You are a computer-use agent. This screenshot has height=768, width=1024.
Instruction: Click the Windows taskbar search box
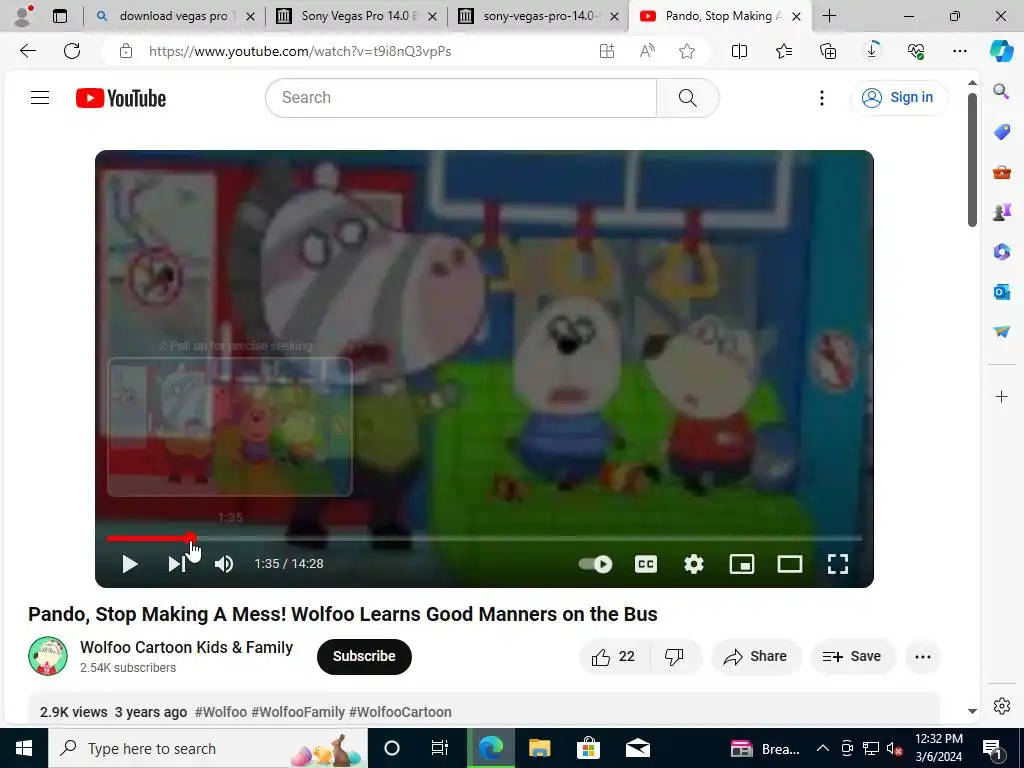[208, 748]
